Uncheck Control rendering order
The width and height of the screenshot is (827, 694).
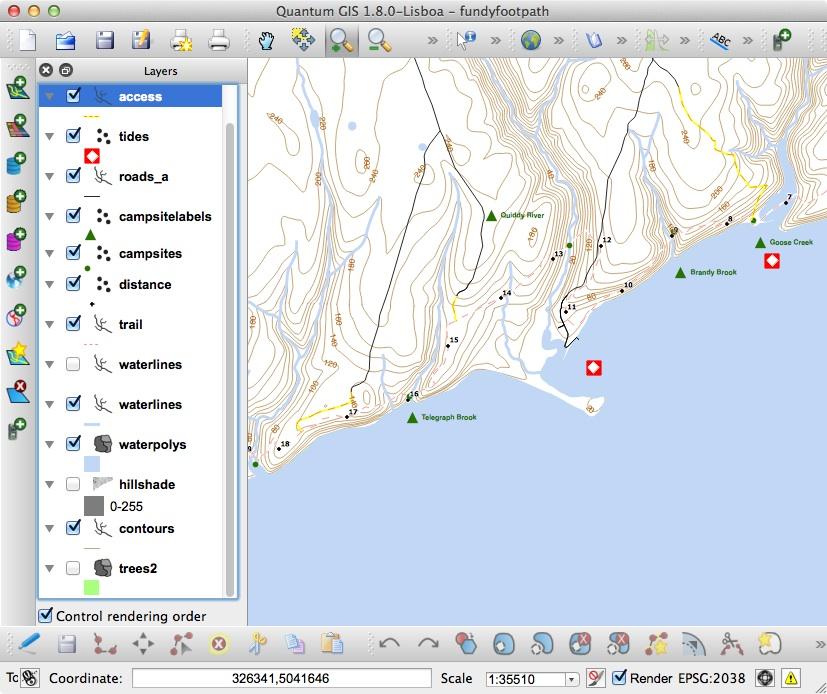[46, 616]
